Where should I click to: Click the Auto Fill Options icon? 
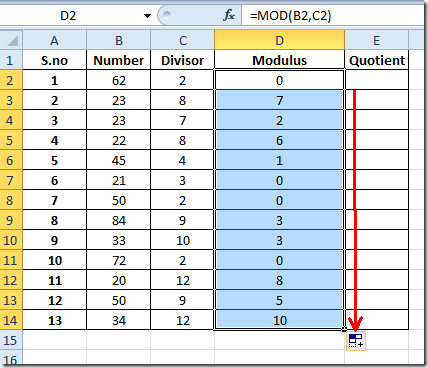[356, 341]
